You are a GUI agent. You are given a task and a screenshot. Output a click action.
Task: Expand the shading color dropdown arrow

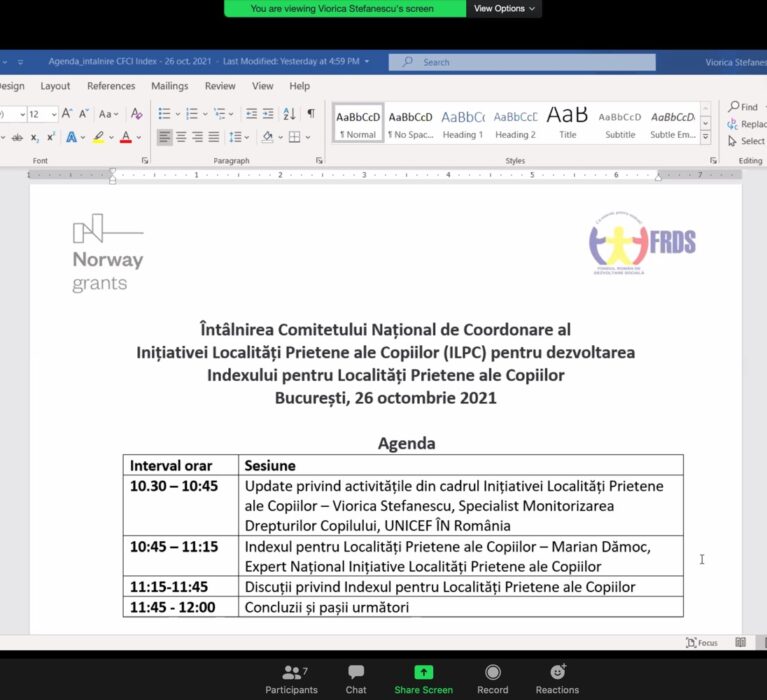(x=280, y=138)
